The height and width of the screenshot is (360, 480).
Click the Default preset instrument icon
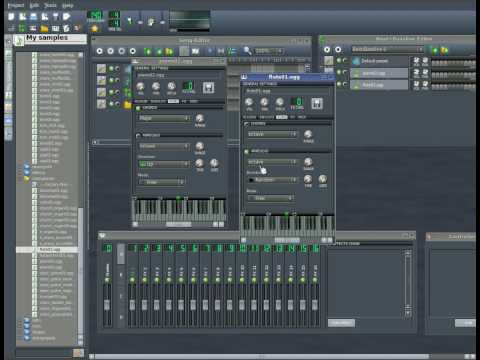[356, 61]
